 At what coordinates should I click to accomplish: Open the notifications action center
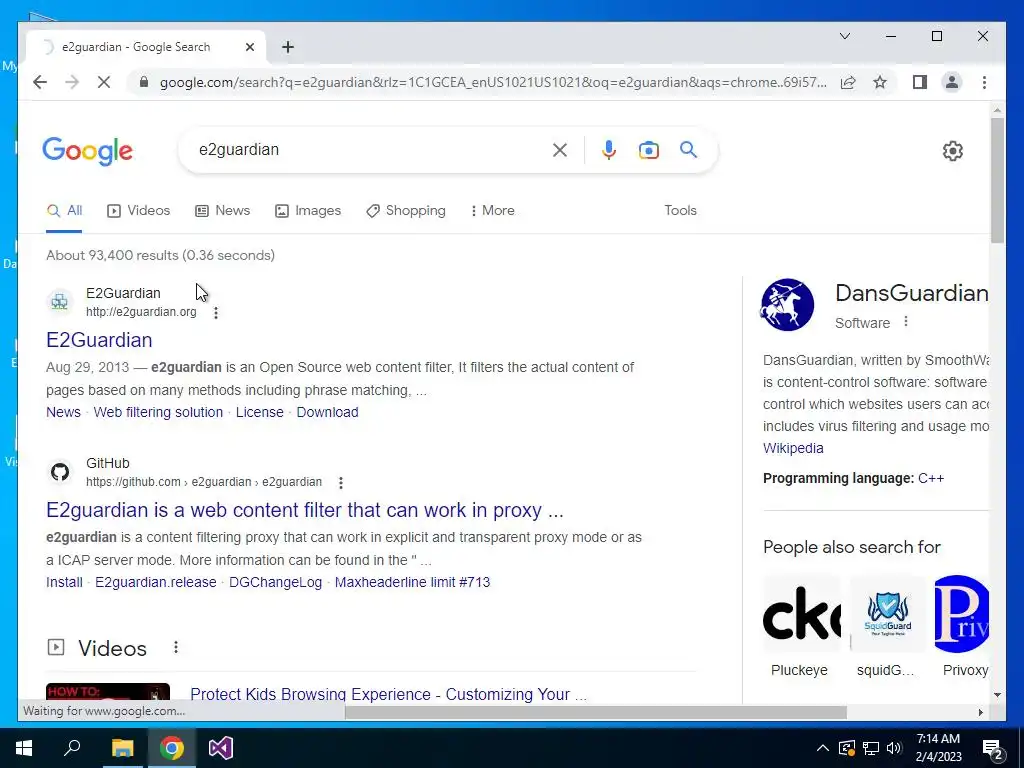pos(993,748)
